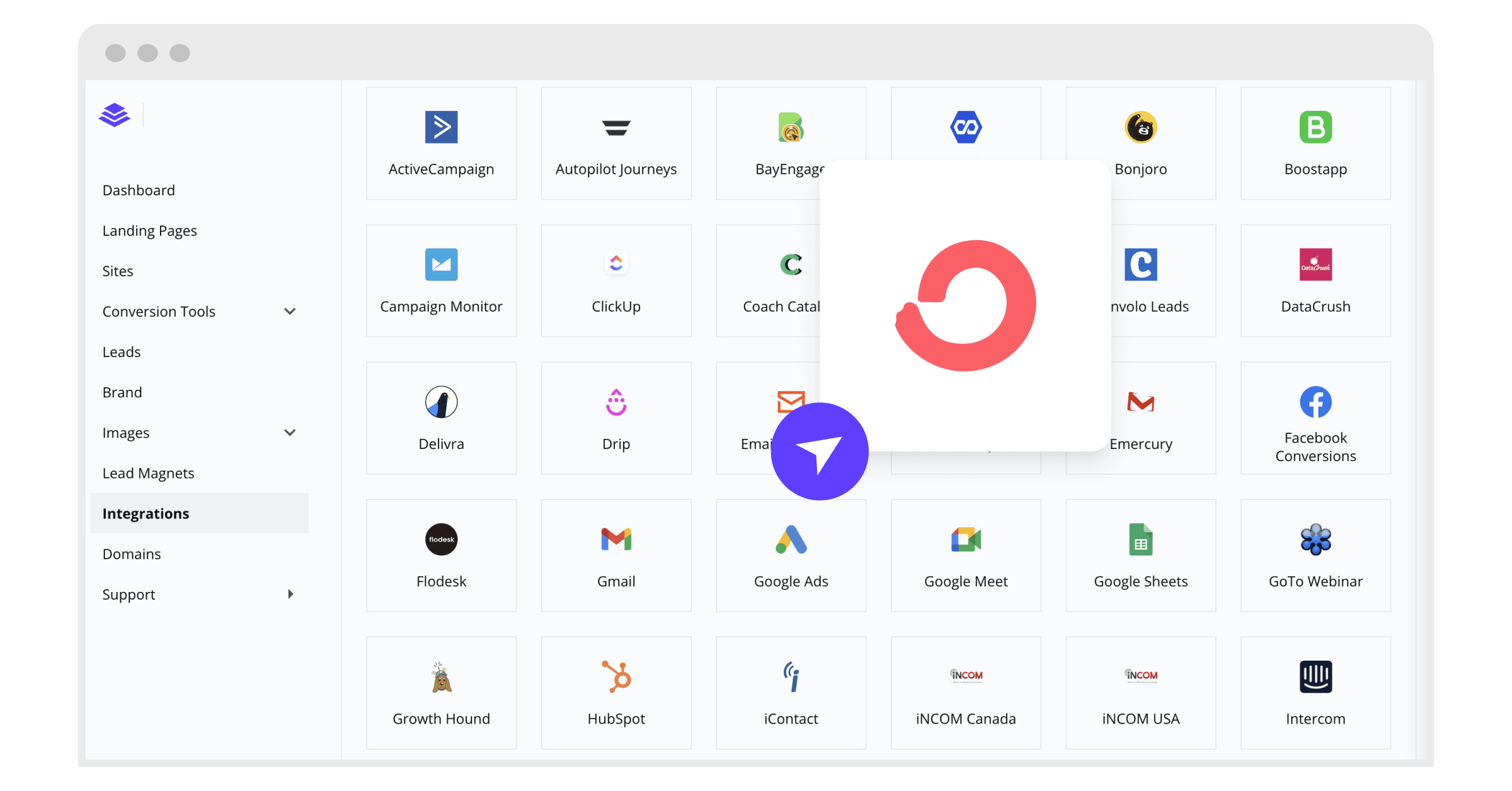Select the Flodesk black circle icon
The image size is (1512, 791).
click(441, 539)
